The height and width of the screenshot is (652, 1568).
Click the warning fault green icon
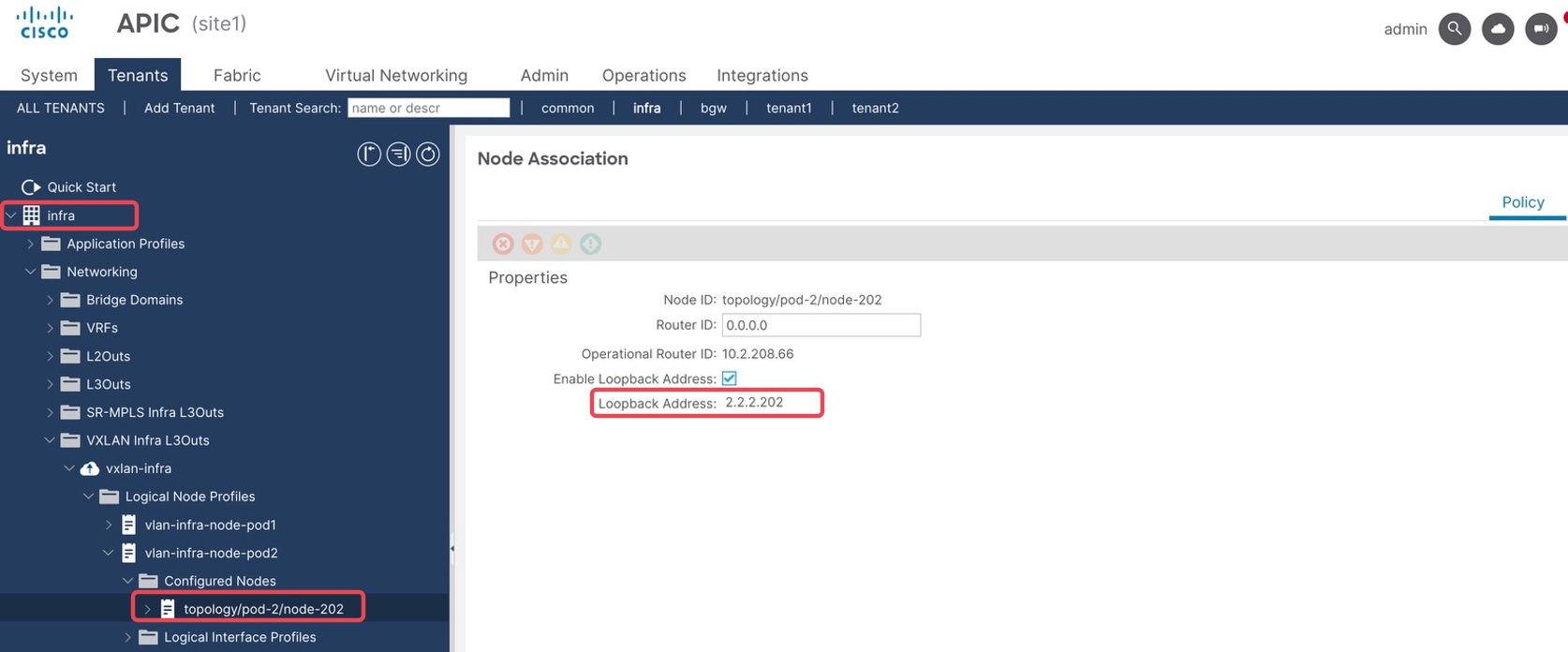tap(590, 244)
